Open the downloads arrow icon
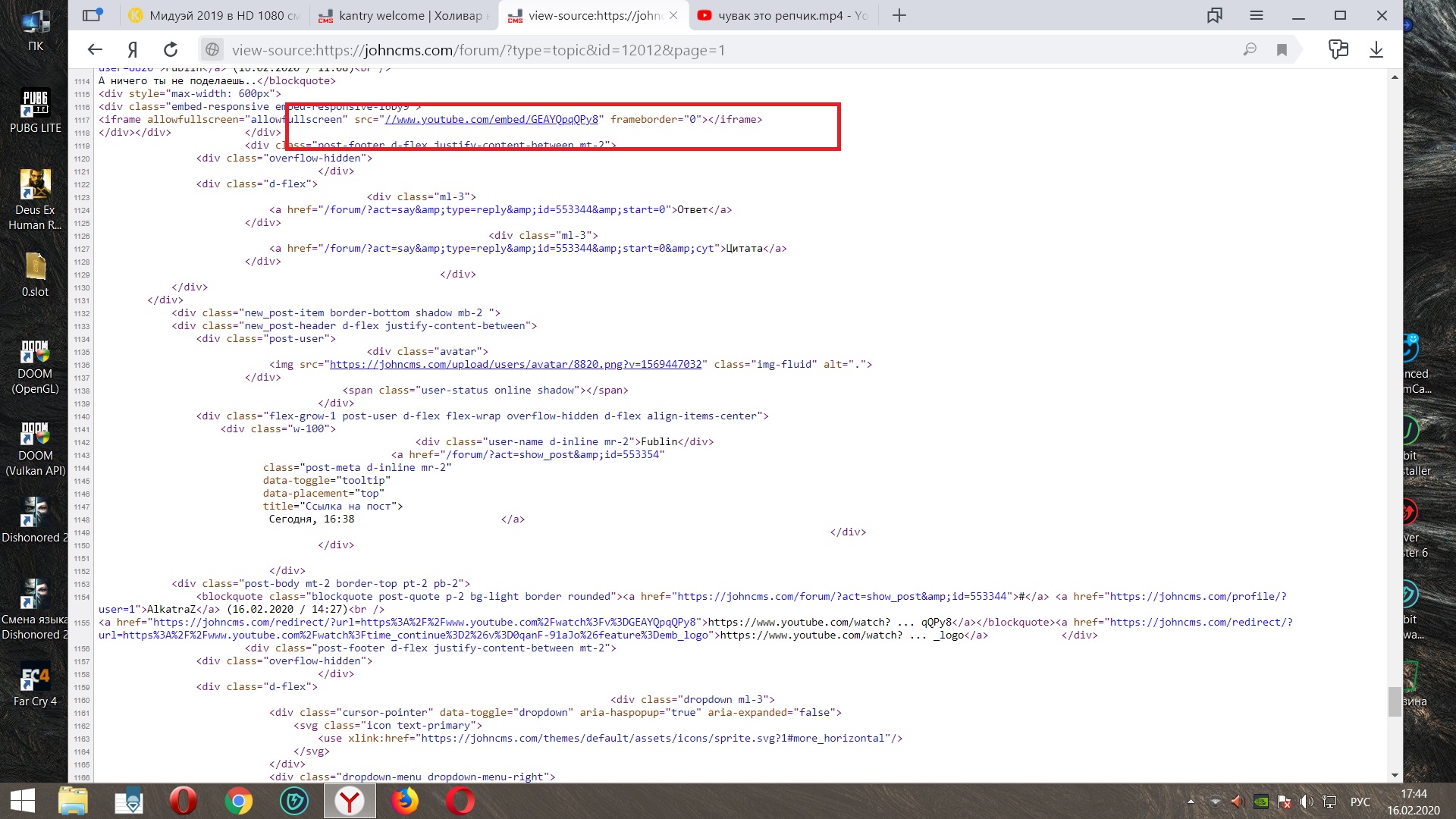 click(1376, 50)
